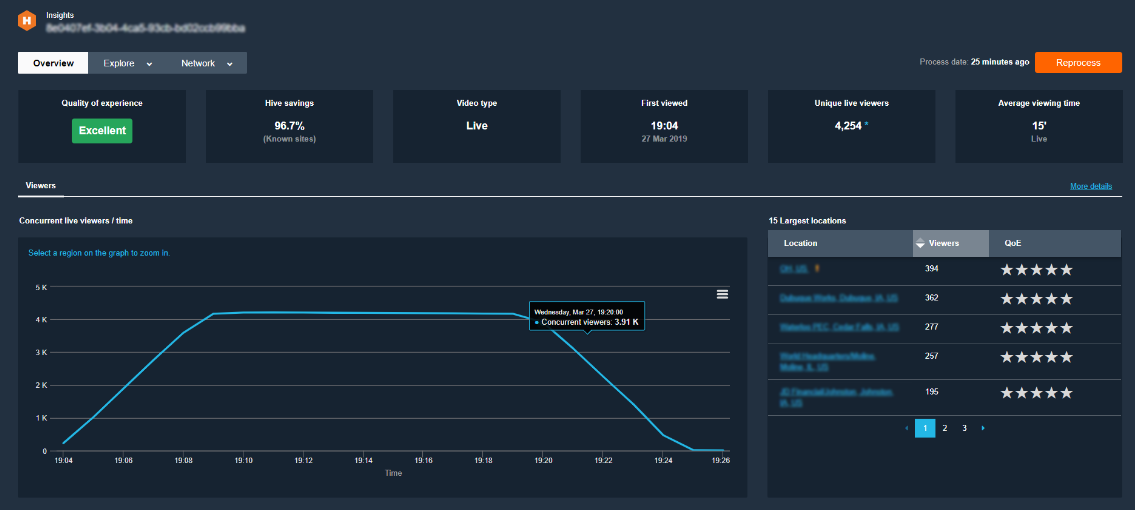Click the asterisk next to 4,254 viewers
The width and height of the screenshot is (1135, 510).
click(x=866, y=125)
